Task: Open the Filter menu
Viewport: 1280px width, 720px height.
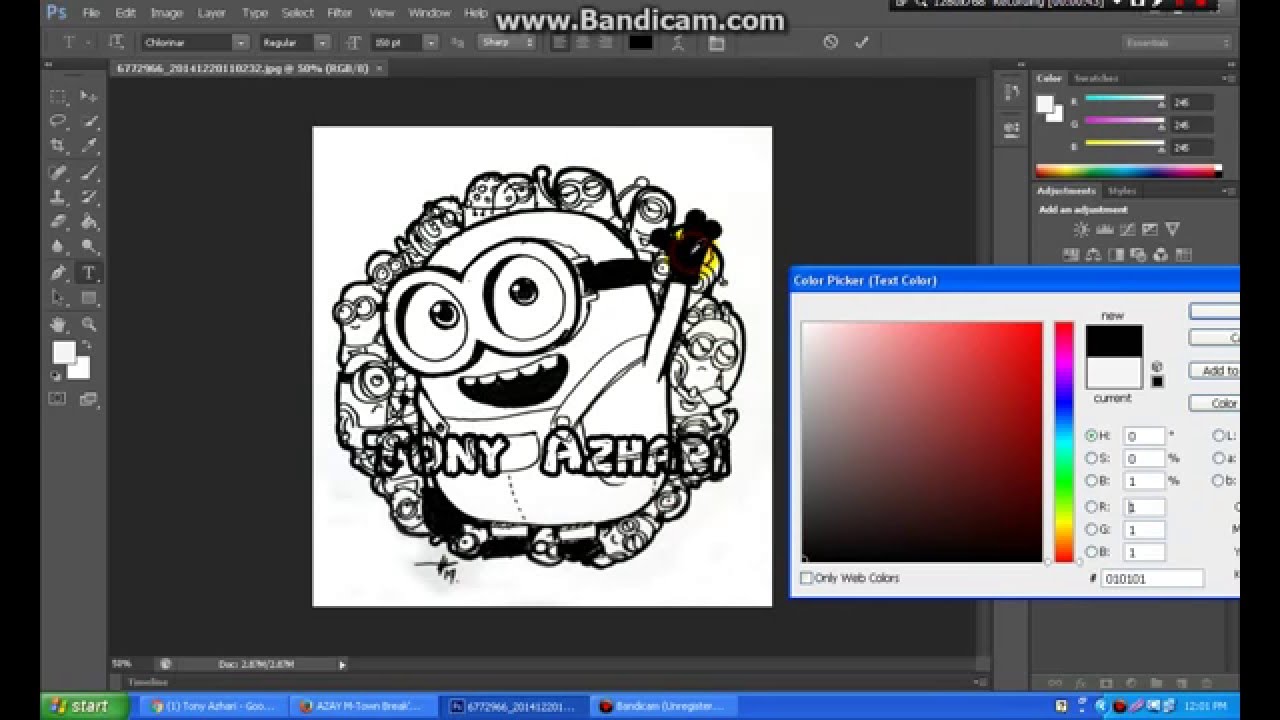Action: click(x=340, y=13)
